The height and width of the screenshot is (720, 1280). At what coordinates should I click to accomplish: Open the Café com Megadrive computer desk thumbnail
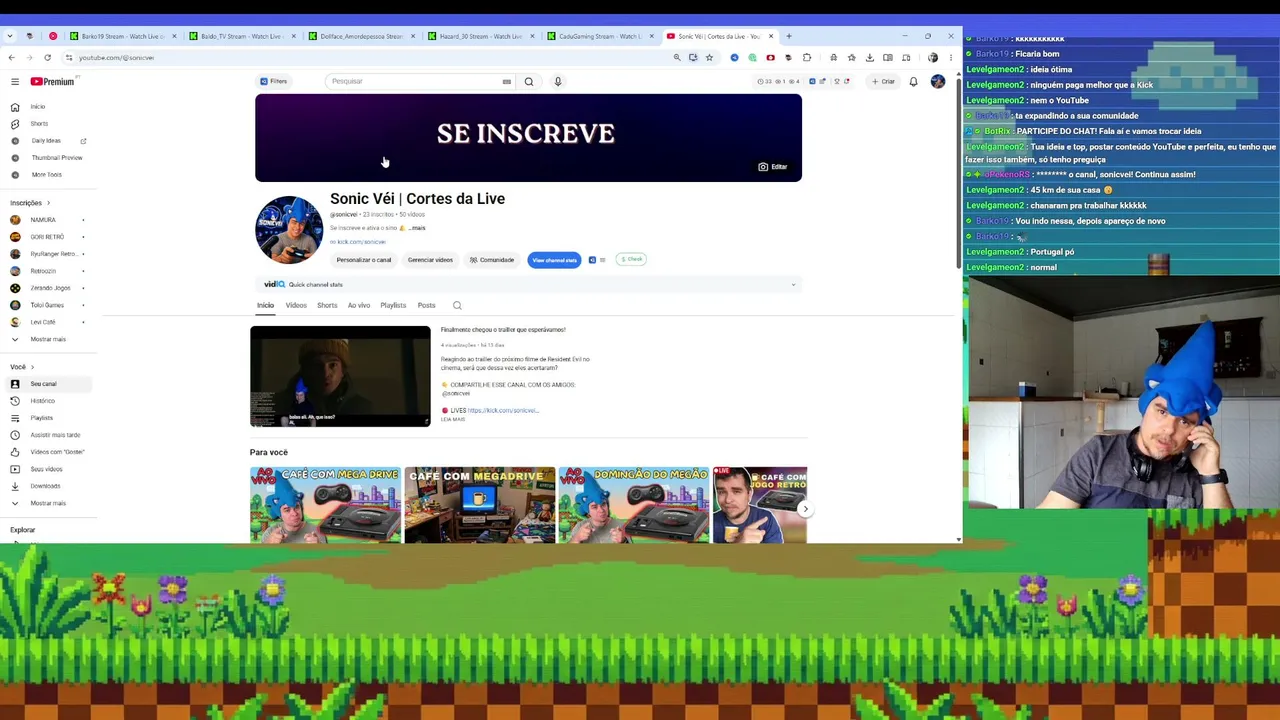(x=480, y=505)
